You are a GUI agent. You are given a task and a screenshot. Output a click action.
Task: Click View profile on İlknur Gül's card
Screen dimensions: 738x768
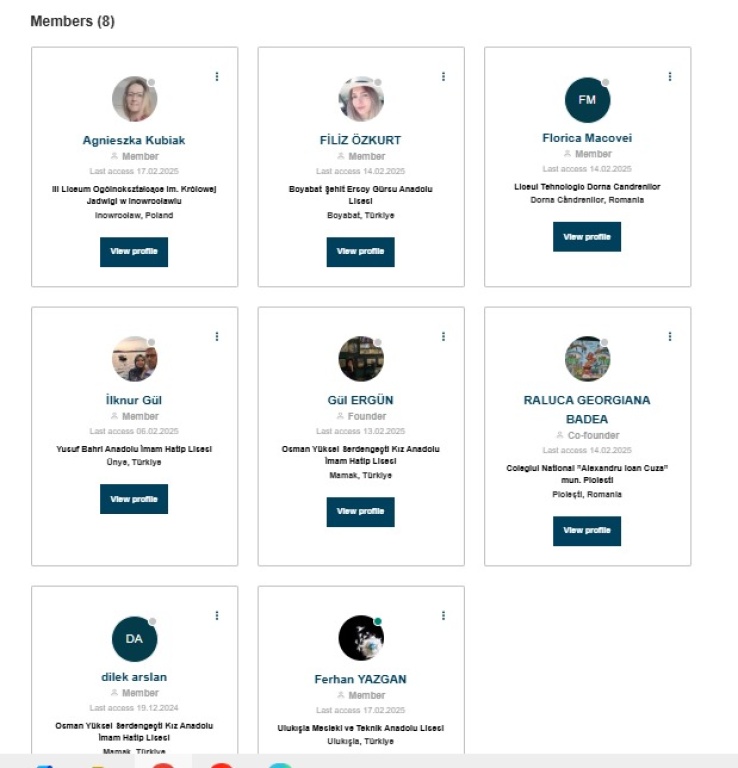(x=134, y=499)
